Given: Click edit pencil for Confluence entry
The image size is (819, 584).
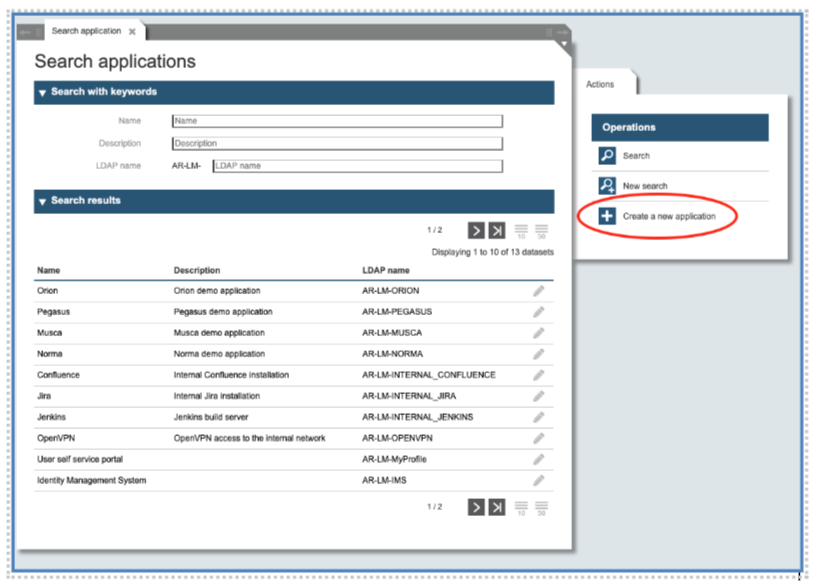Looking at the screenshot, I should [539, 375].
